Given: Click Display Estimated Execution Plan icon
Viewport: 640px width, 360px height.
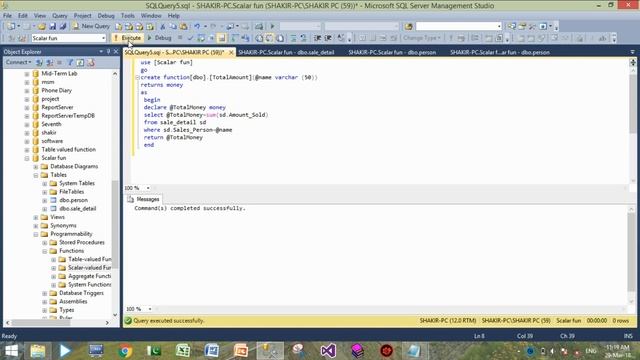Looking at the screenshot, I should point(201,38).
